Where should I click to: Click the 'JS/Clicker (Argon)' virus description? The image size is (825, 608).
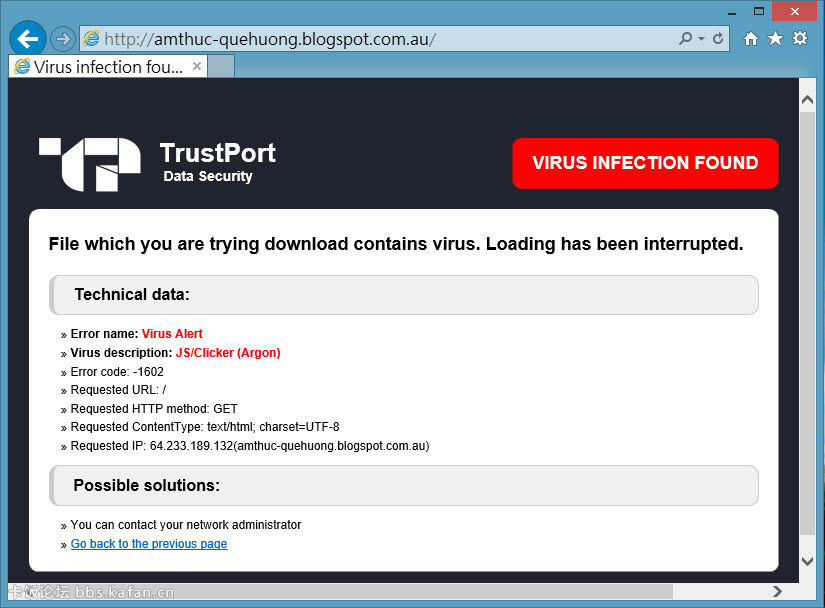pos(228,353)
